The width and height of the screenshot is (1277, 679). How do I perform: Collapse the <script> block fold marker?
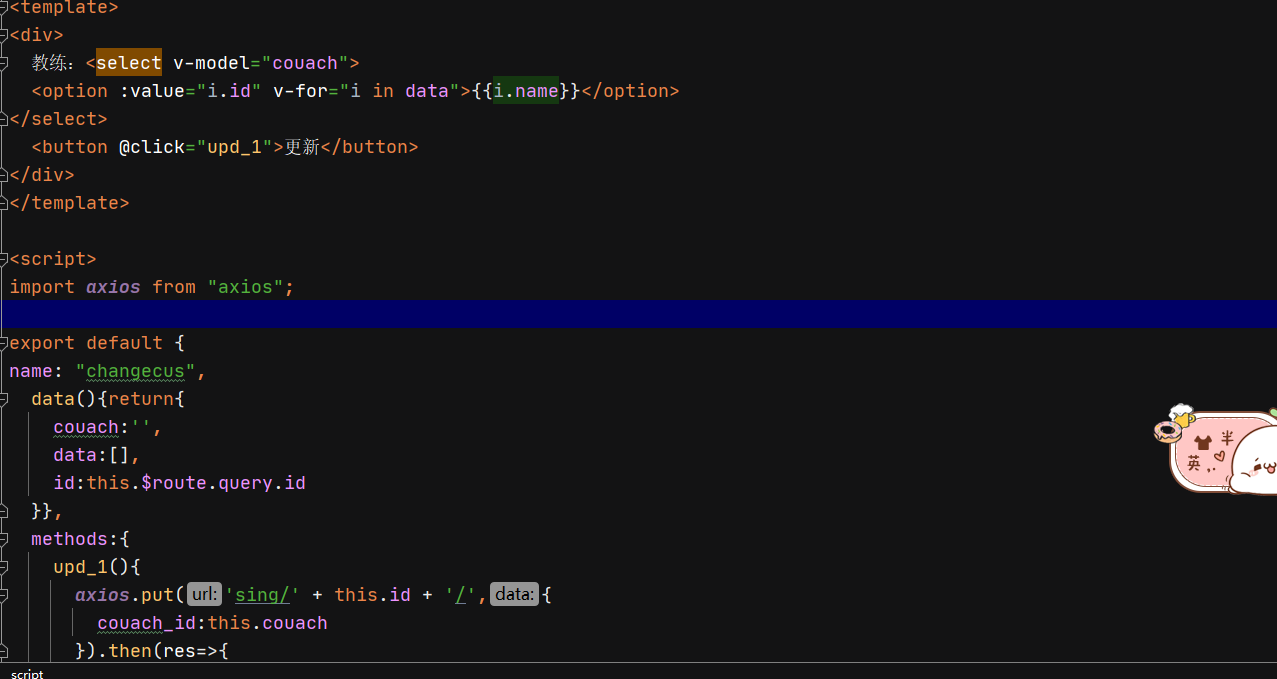[x=4, y=259]
